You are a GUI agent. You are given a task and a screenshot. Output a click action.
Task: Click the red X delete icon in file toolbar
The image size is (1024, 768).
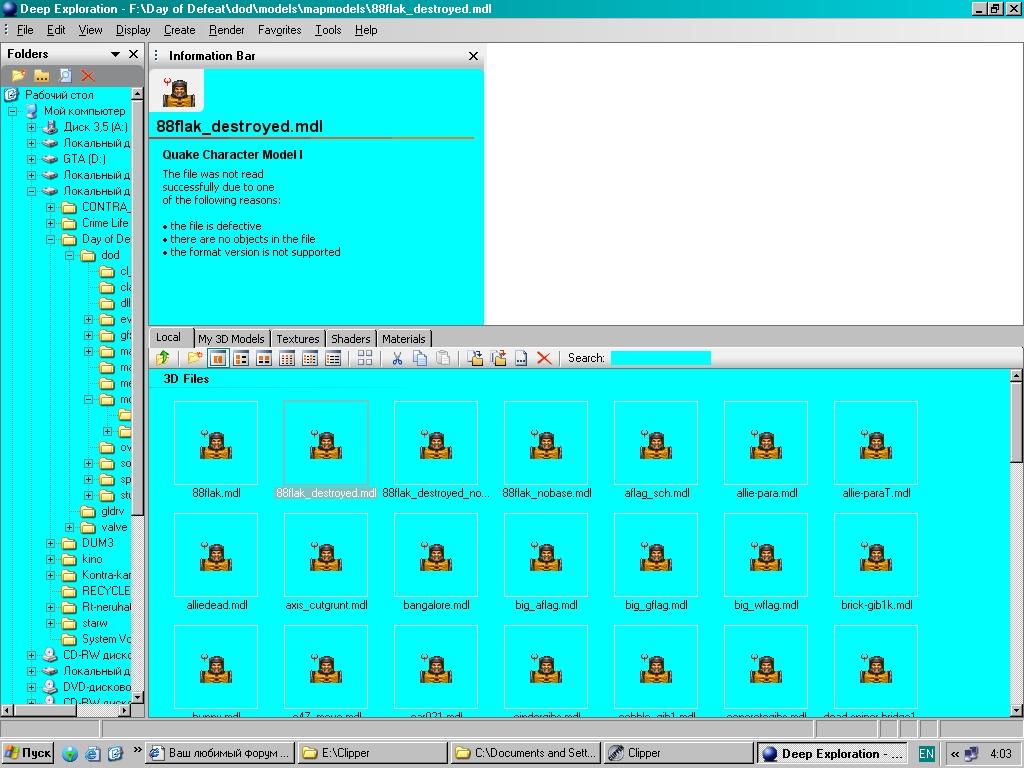(544, 358)
